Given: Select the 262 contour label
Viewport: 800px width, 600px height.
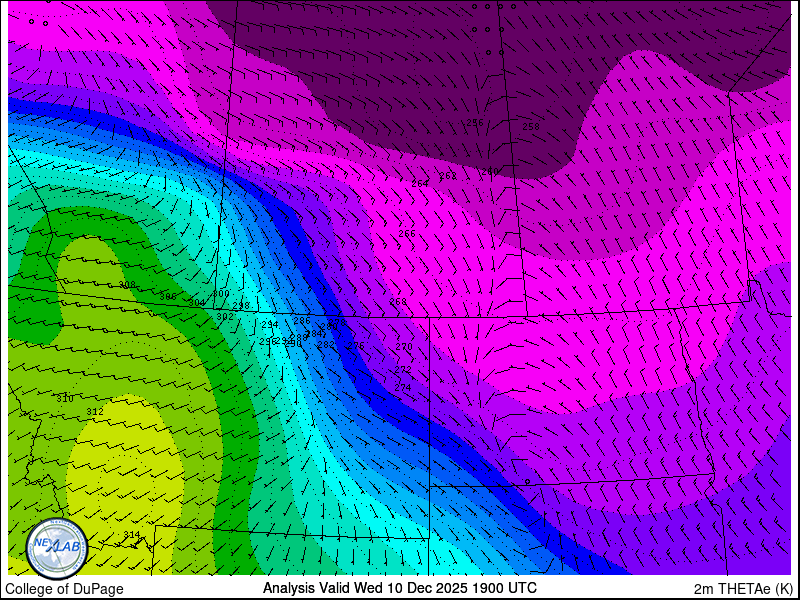Looking at the screenshot, I should 448,176.
